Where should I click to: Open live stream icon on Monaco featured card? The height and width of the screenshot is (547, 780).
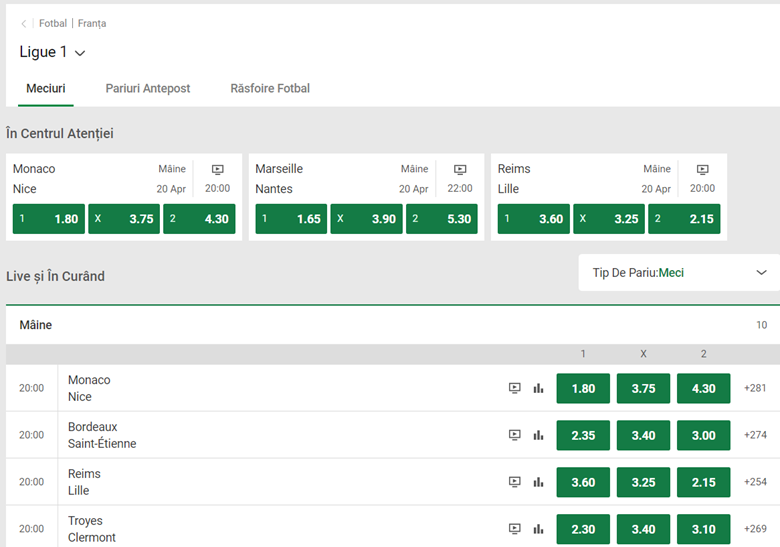point(217,170)
